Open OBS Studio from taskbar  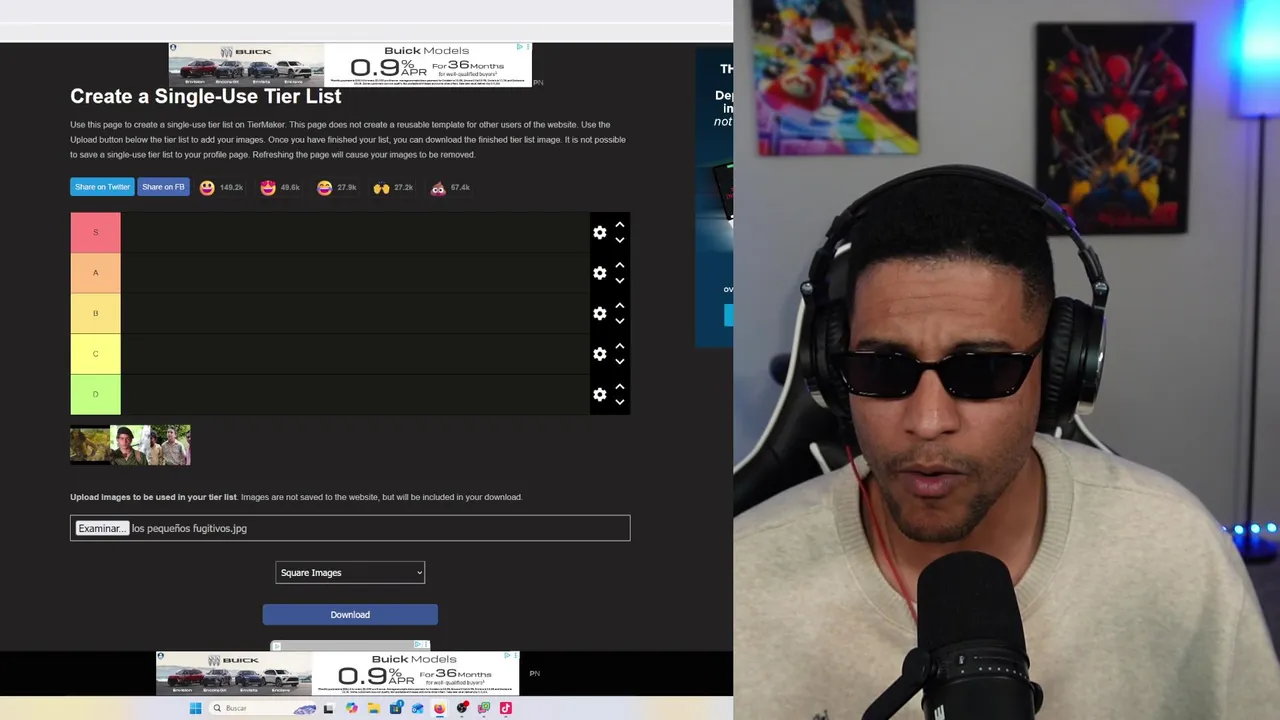pyautogui.click(x=462, y=708)
